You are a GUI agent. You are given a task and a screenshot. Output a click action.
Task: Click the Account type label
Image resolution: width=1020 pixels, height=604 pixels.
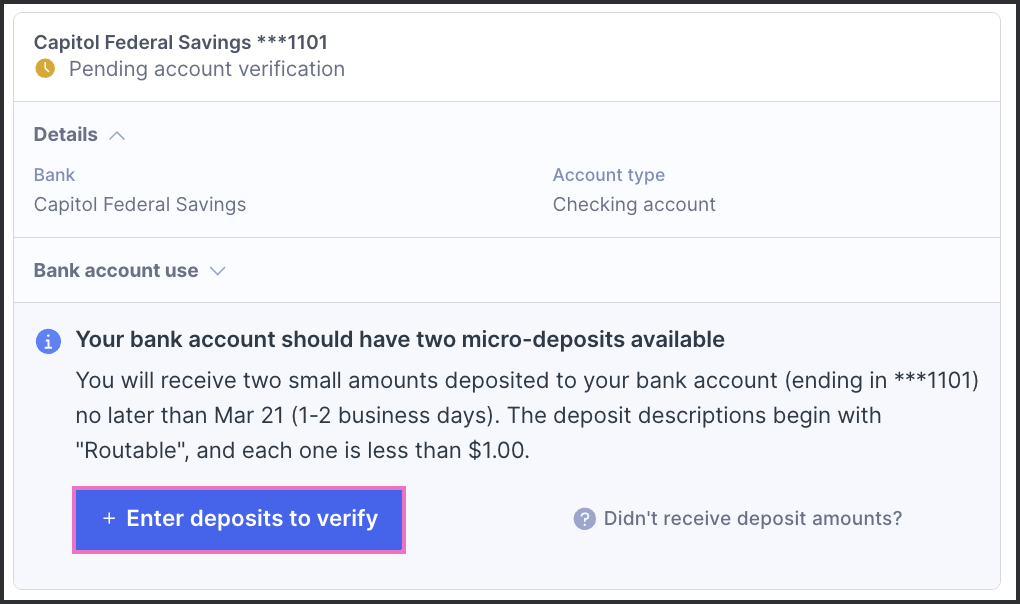point(609,175)
